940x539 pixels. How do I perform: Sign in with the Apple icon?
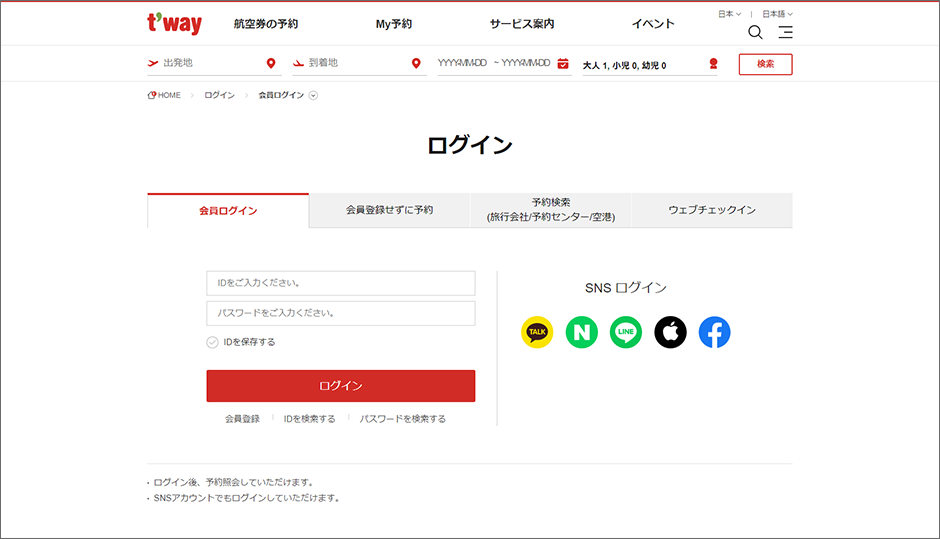(x=670, y=332)
